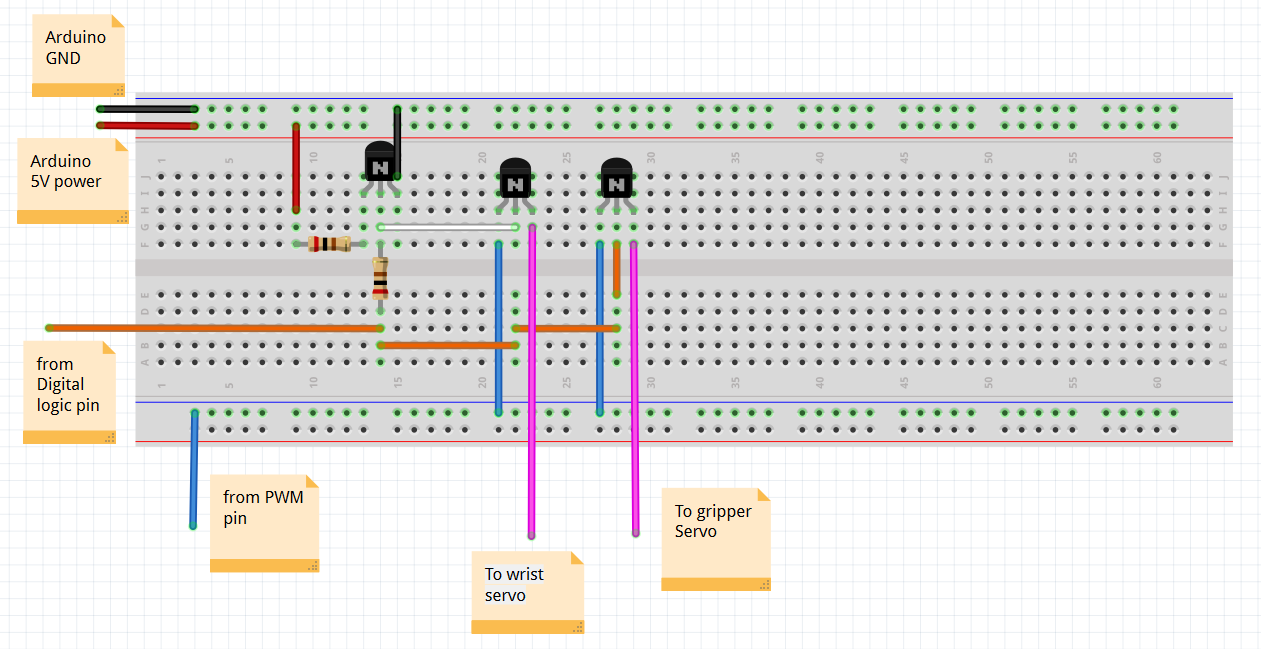Select the magenta wire going to wrist servo
The height and width of the screenshot is (649, 1261).
pyautogui.click(x=533, y=400)
